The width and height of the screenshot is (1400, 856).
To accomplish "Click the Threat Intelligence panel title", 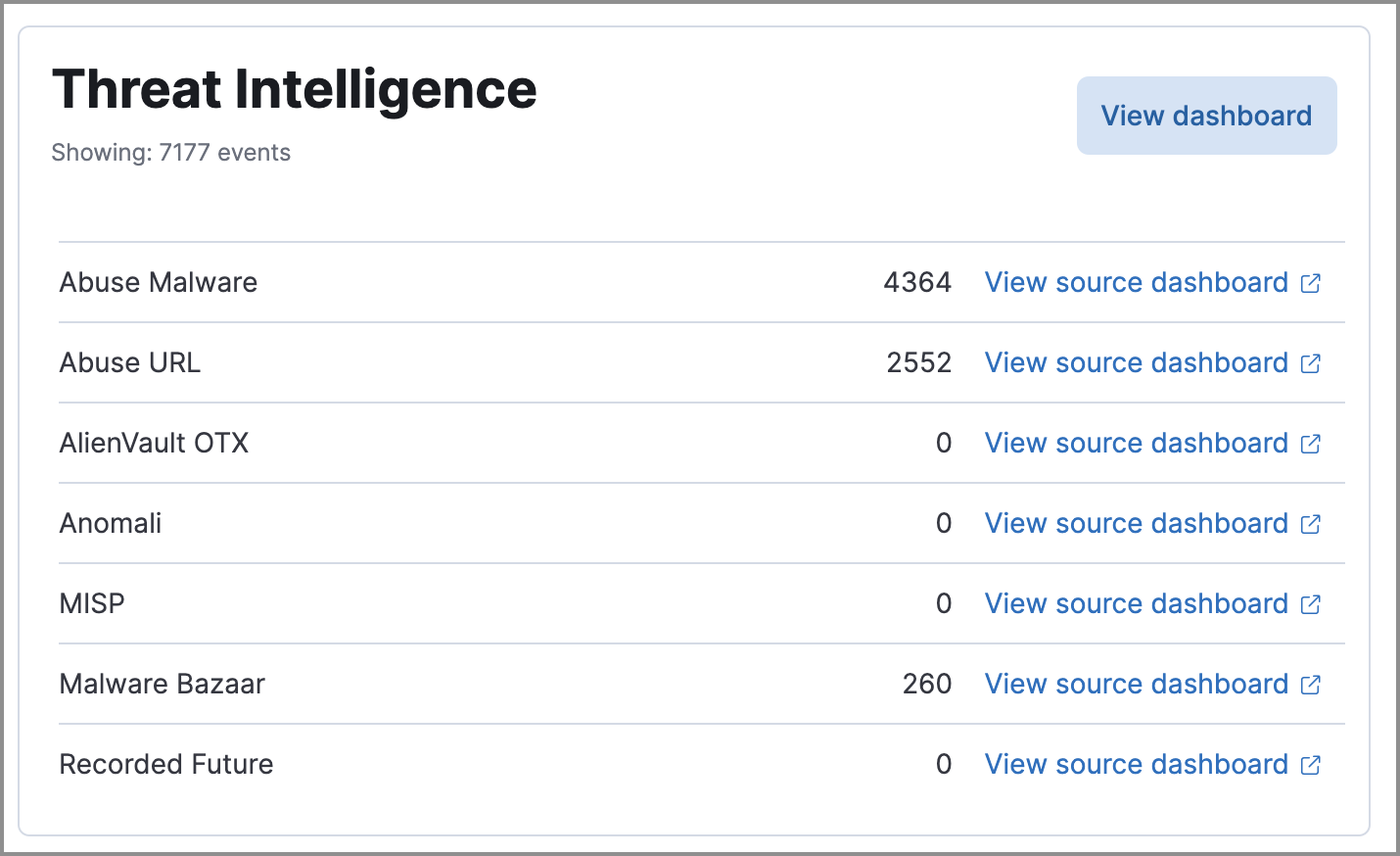I will 294,89.
